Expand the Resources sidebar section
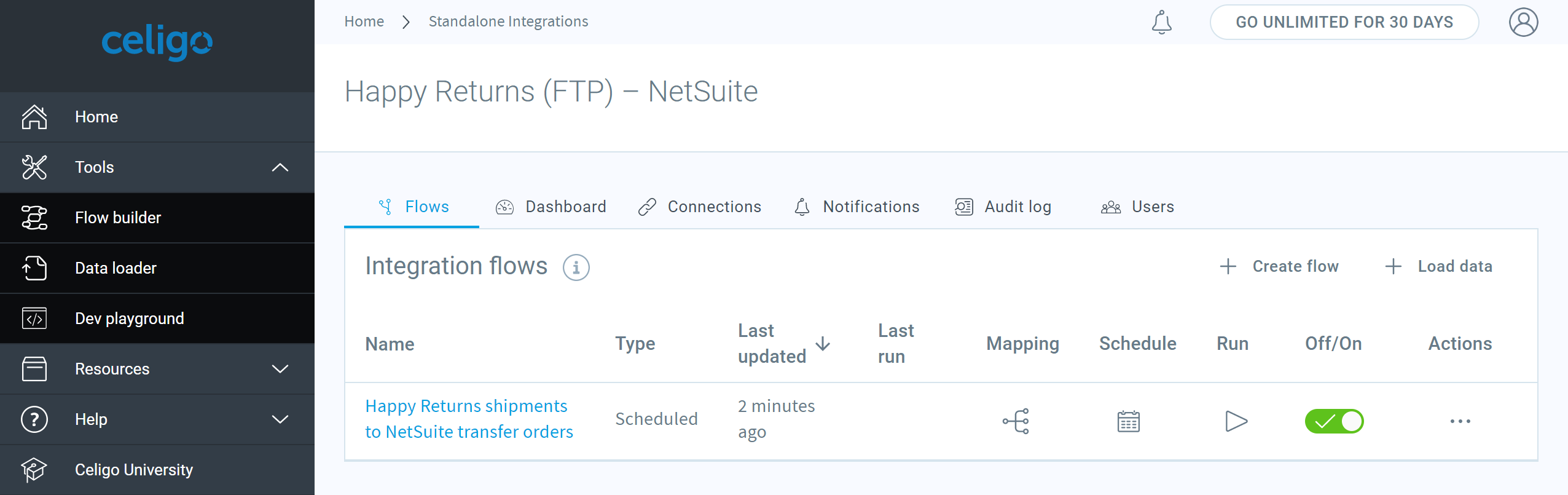 tap(280, 369)
